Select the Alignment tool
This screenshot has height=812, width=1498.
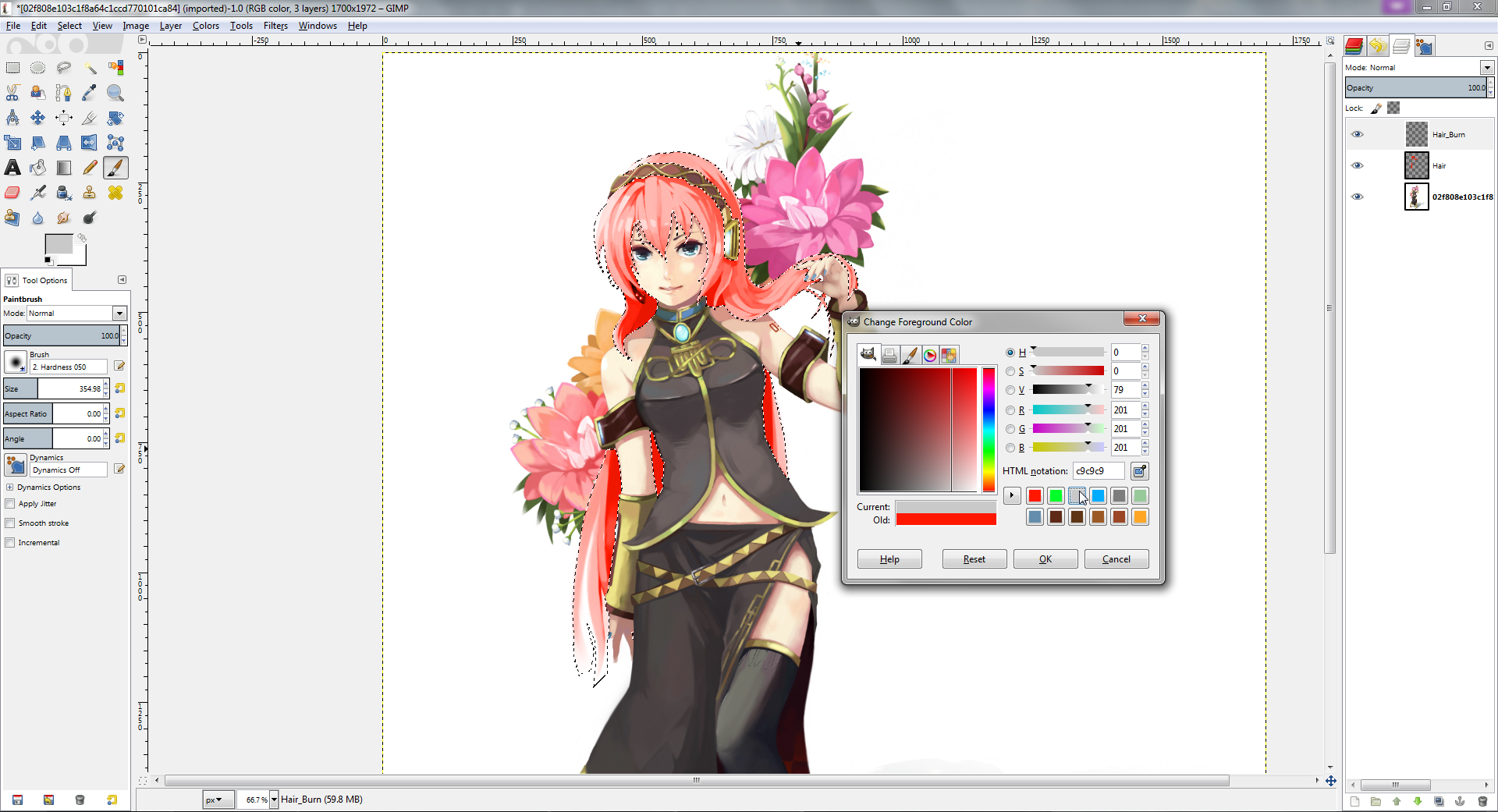click(x=64, y=118)
